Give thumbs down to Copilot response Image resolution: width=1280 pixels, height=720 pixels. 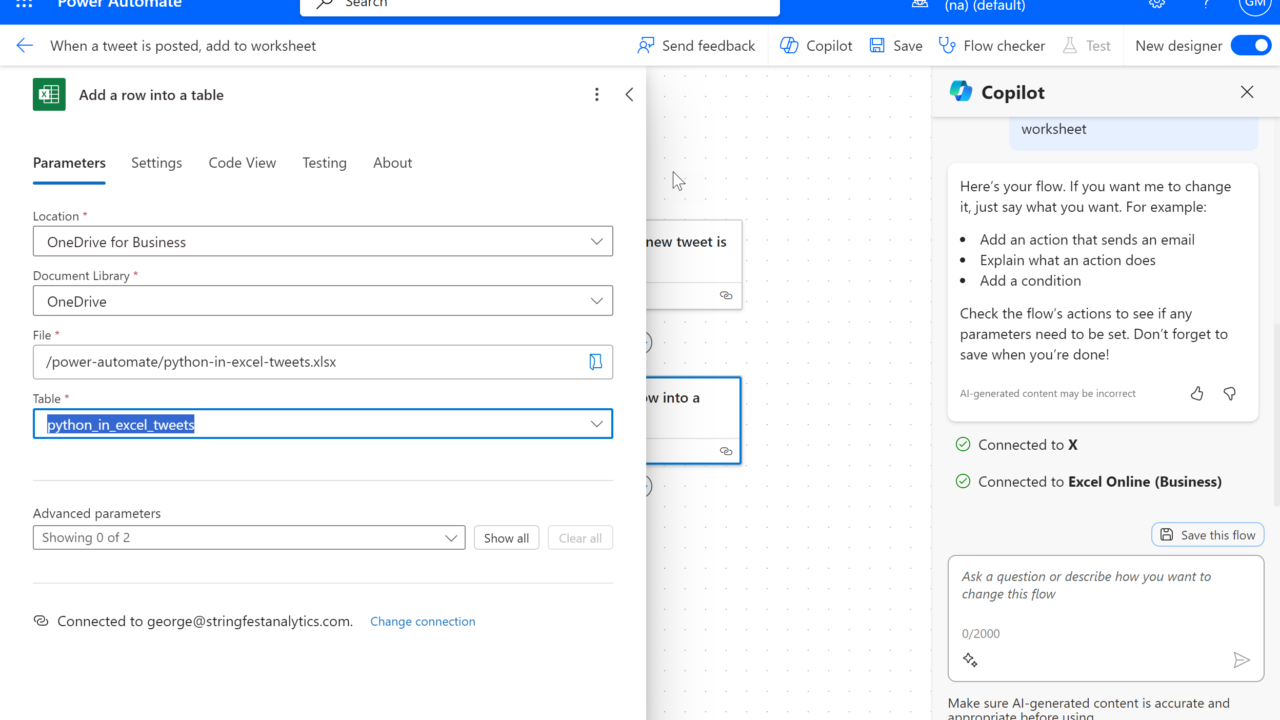(1230, 394)
